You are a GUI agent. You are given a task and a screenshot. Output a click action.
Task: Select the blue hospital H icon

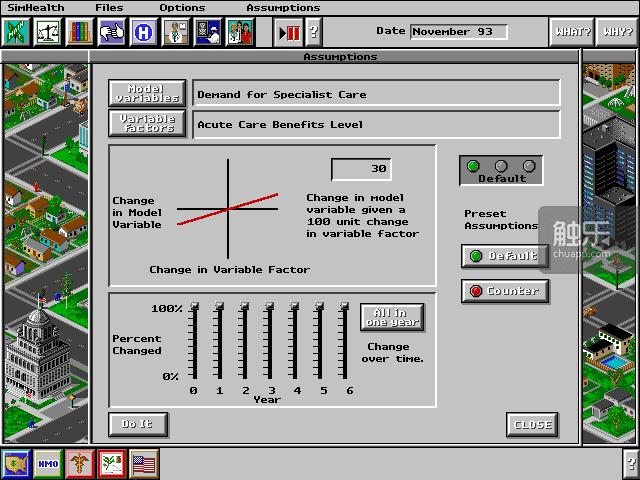(144, 32)
